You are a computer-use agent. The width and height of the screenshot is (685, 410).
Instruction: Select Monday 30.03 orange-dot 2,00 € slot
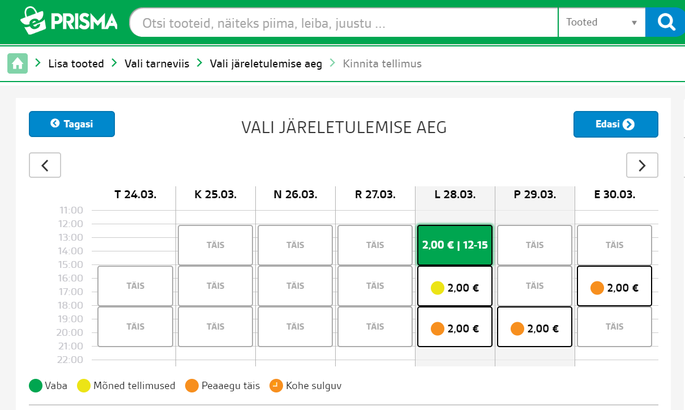pos(614,286)
